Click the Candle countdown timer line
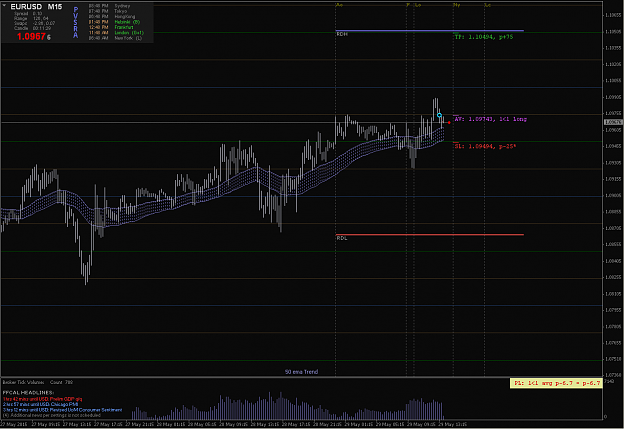Viewport: 625px width, 429px height. click(32, 28)
